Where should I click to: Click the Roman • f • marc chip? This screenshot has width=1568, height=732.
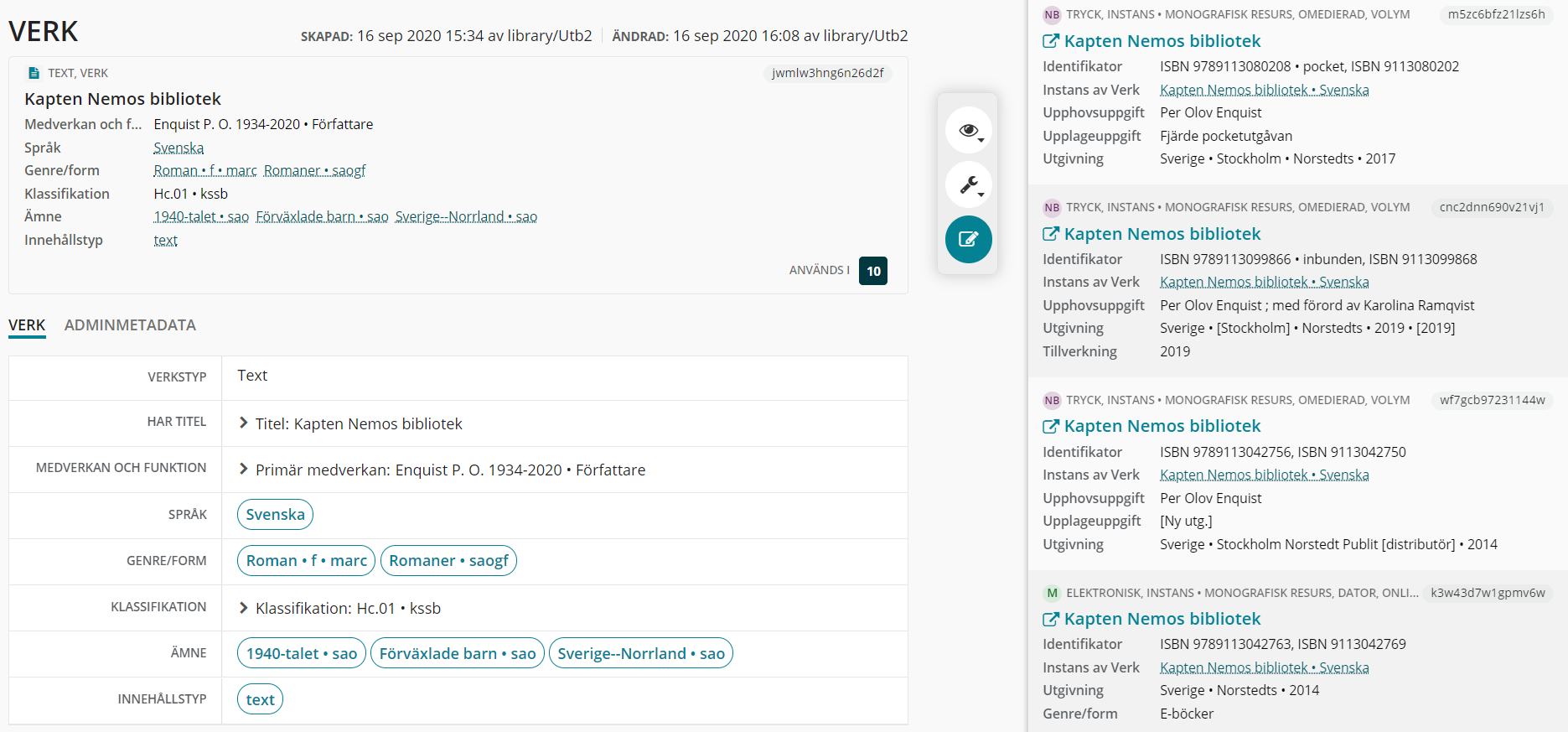point(306,561)
